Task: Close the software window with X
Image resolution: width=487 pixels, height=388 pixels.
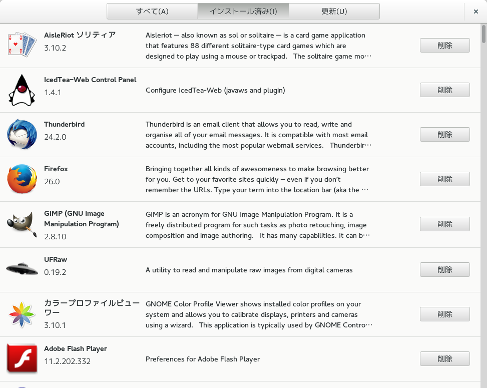Action: tap(476, 12)
